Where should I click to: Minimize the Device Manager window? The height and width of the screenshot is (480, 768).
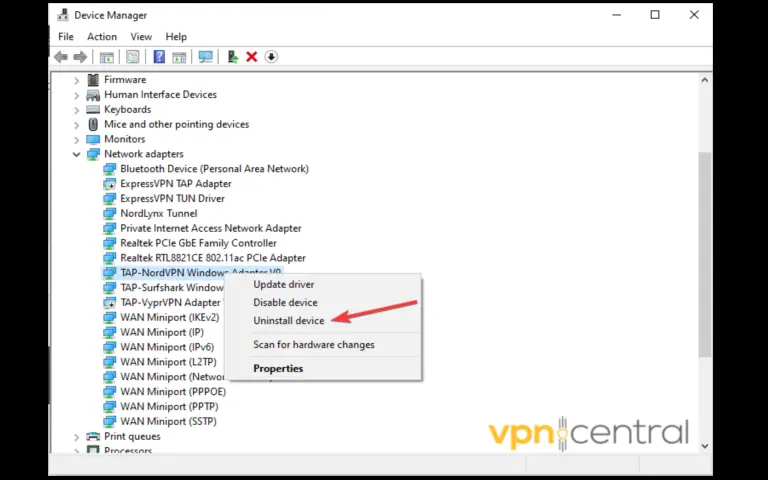(x=617, y=15)
